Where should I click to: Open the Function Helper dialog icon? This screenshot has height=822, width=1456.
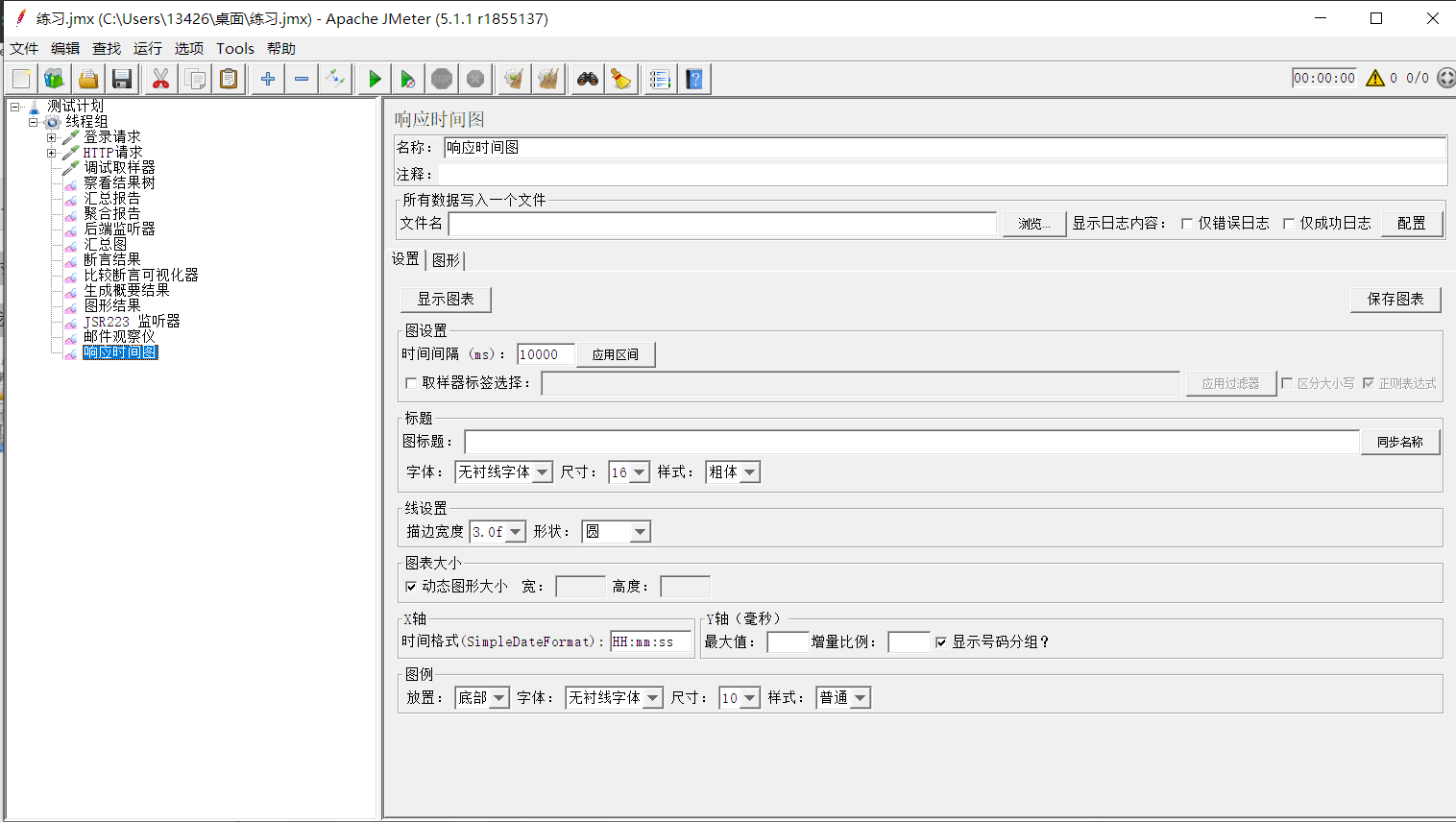click(x=660, y=79)
